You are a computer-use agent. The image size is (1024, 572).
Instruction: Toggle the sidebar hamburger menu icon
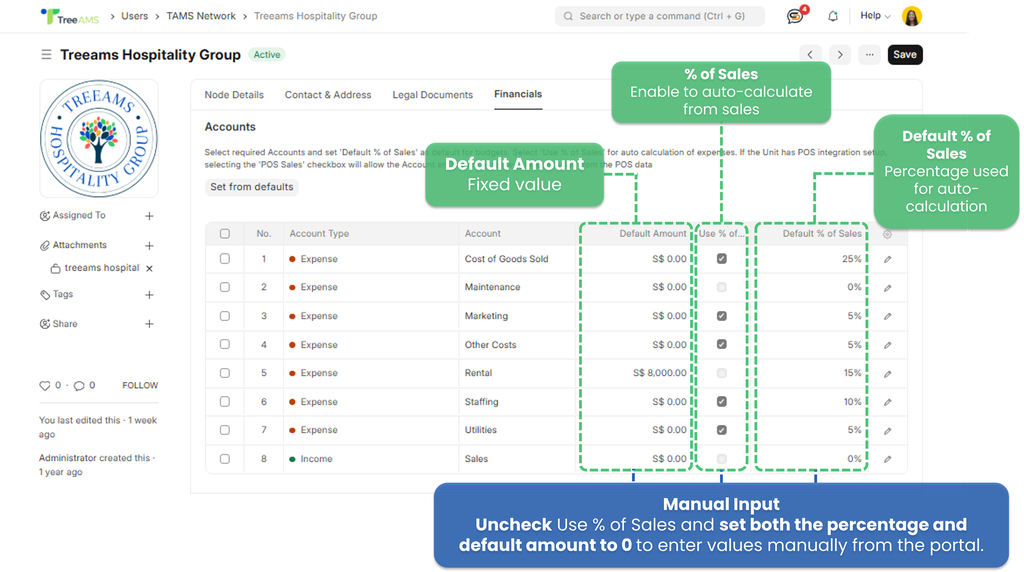coord(46,55)
